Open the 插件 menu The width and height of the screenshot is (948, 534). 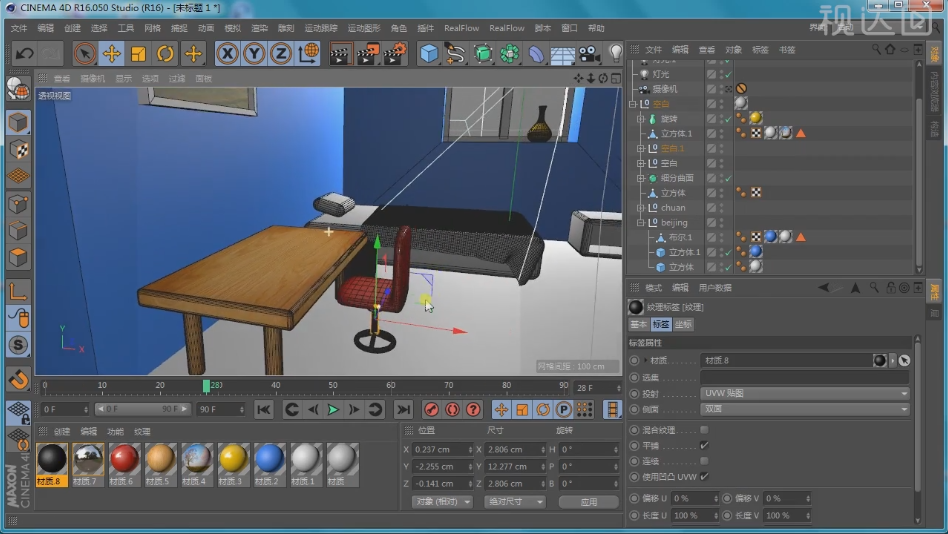[x=426, y=28]
